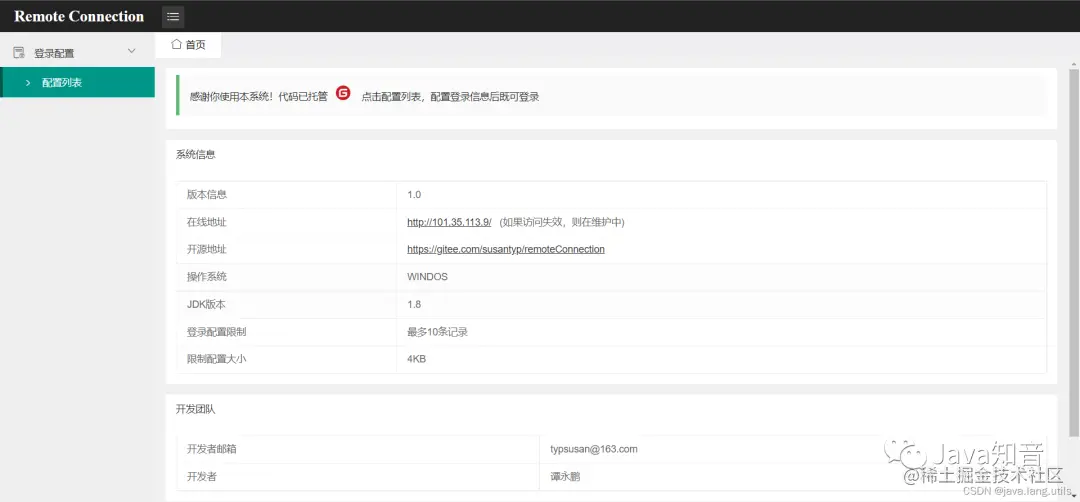Viewport: 1080px width, 502px height.
Task: Click the 在线地址 label cell
Action: click(x=287, y=222)
